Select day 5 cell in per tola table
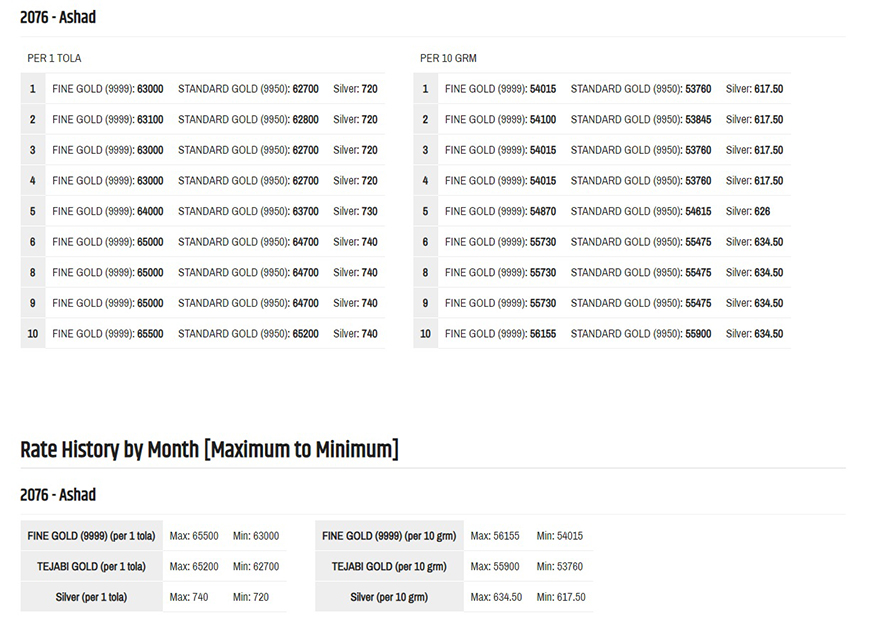This screenshot has height=630, width=890. tap(33, 211)
